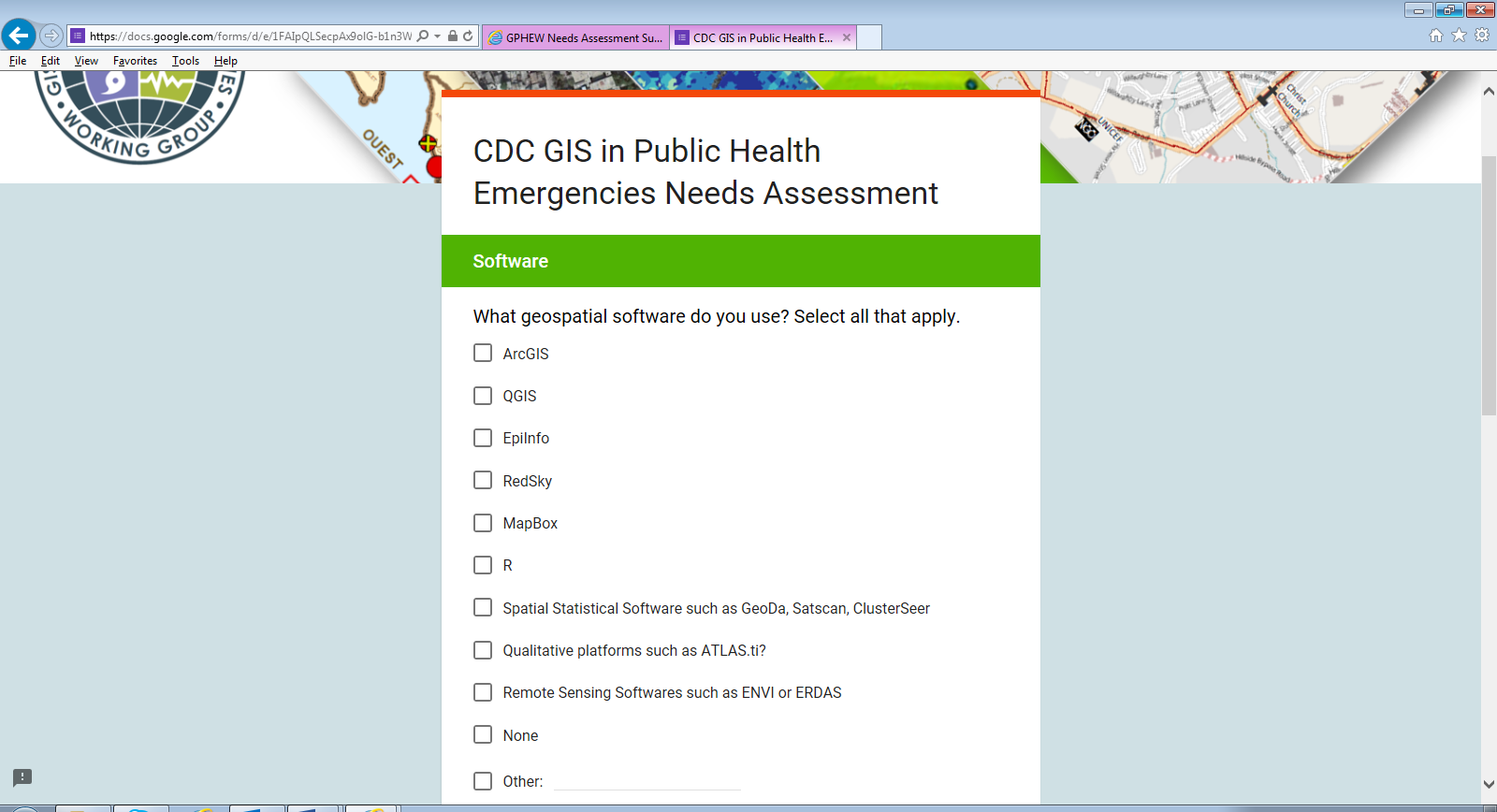The image size is (1497, 812).
Task: Check Spatial Statistical Software checkbox
Action: click(483, 607)
